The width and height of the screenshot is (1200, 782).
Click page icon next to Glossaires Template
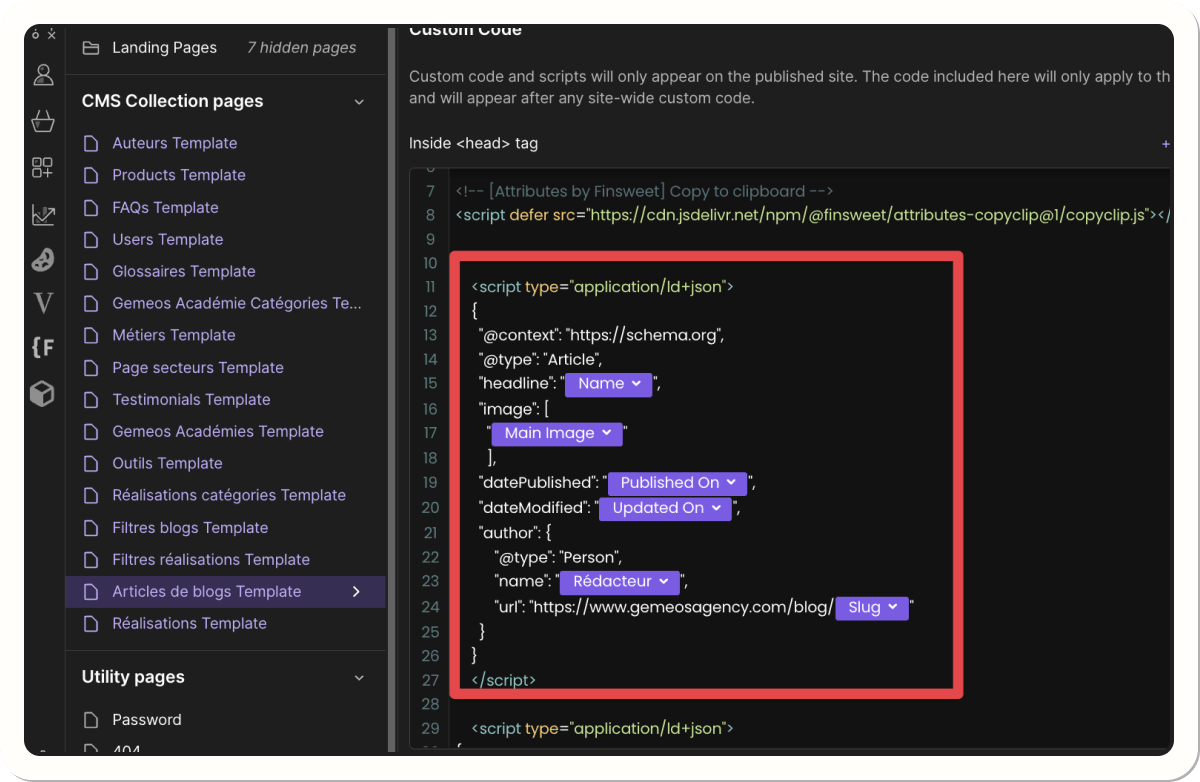(x=91, y=271)
